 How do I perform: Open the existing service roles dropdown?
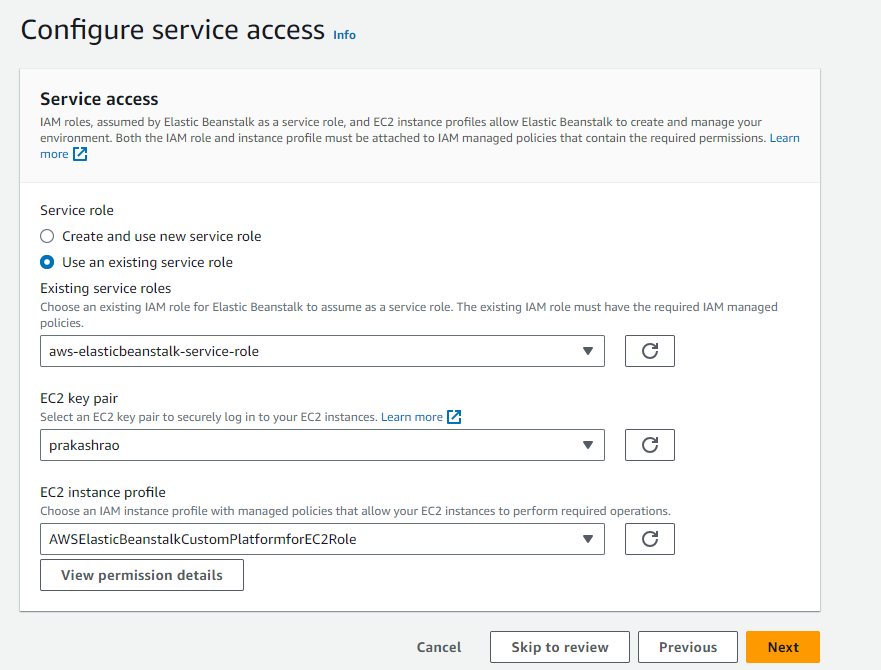[322, 351]
